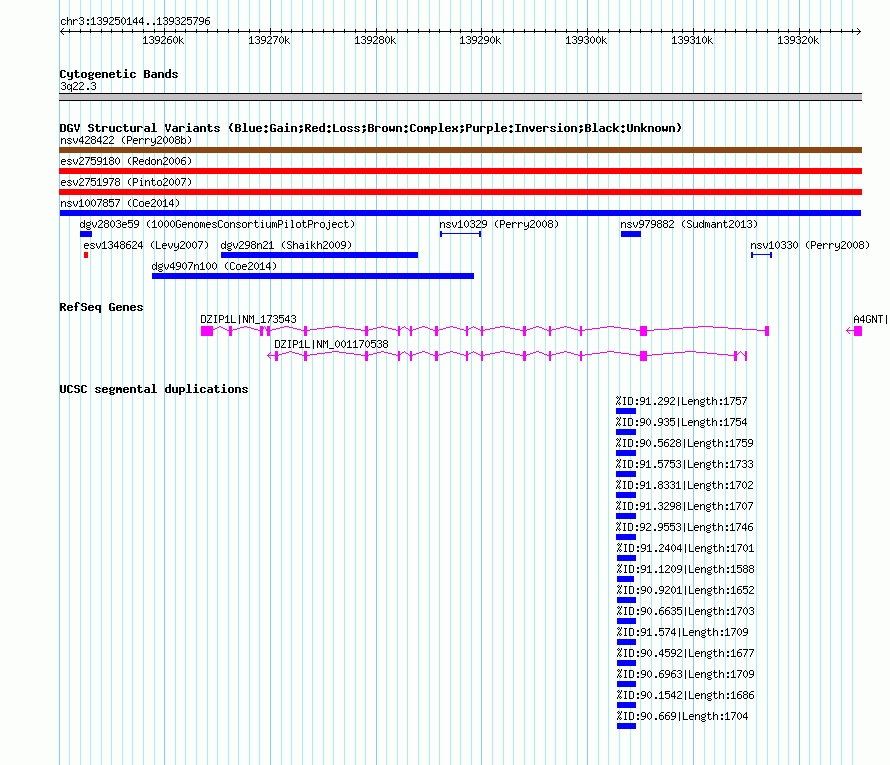The height and width of the screenshot is (765, 890).
Task: Click the 139310k ruler tick label
Action: 692,40
